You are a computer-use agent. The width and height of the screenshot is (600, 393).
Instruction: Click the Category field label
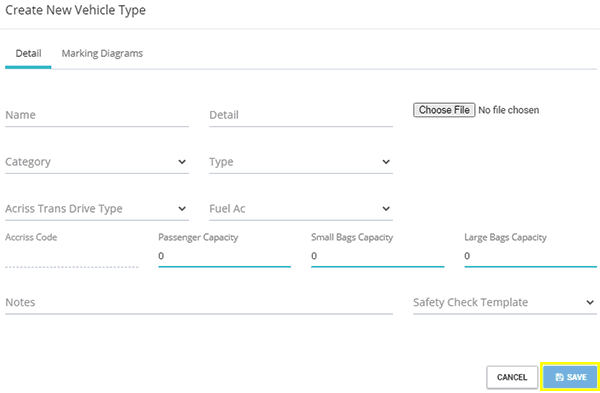pos(28,162)
